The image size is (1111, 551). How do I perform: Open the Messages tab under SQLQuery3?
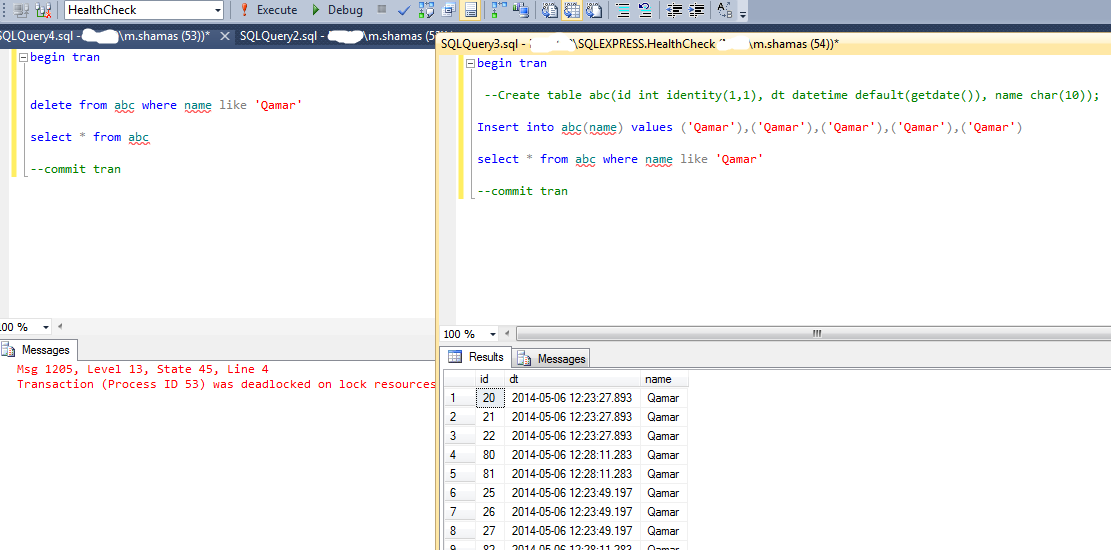click(553, 358)
